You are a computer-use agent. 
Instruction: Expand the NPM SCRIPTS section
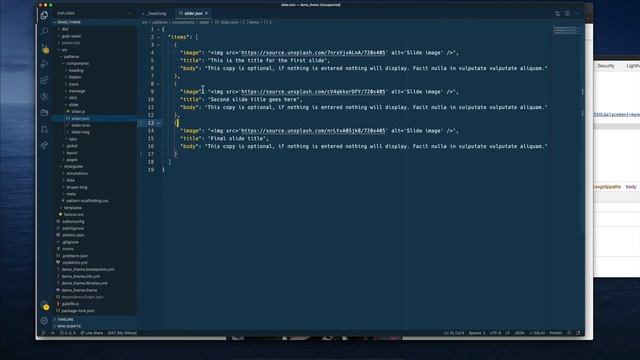69,327
